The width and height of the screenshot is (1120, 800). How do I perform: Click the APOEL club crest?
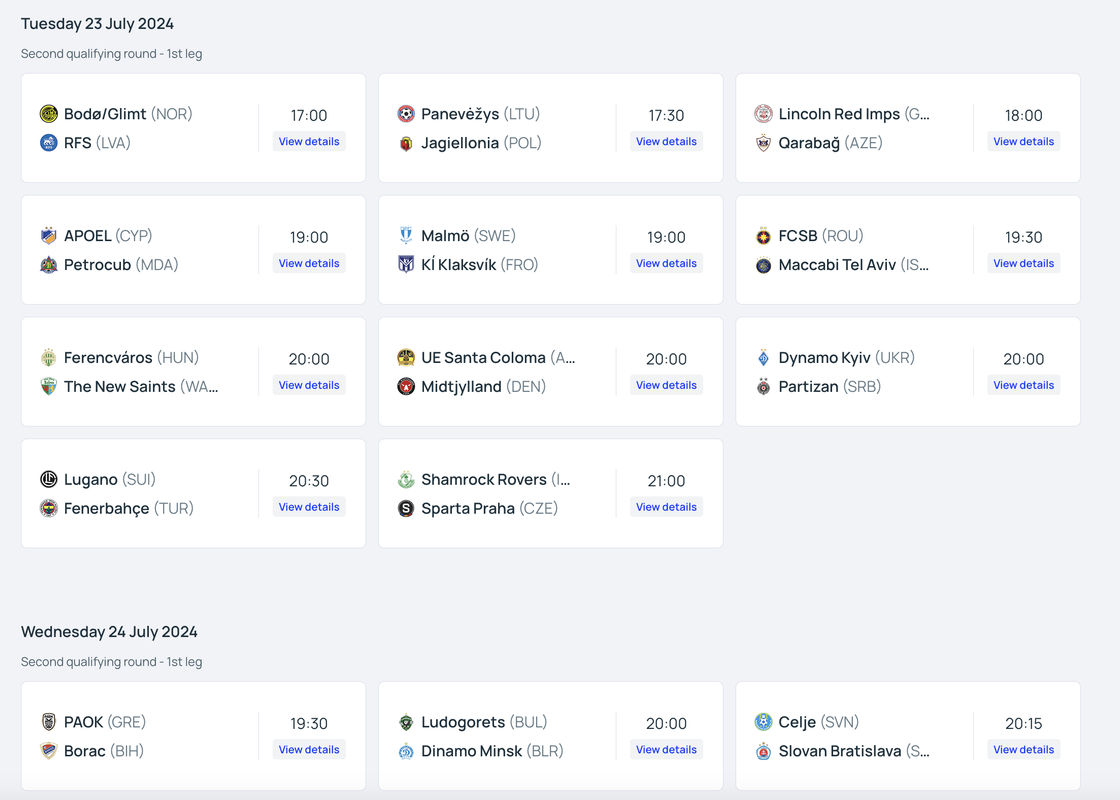click(49, 236)
